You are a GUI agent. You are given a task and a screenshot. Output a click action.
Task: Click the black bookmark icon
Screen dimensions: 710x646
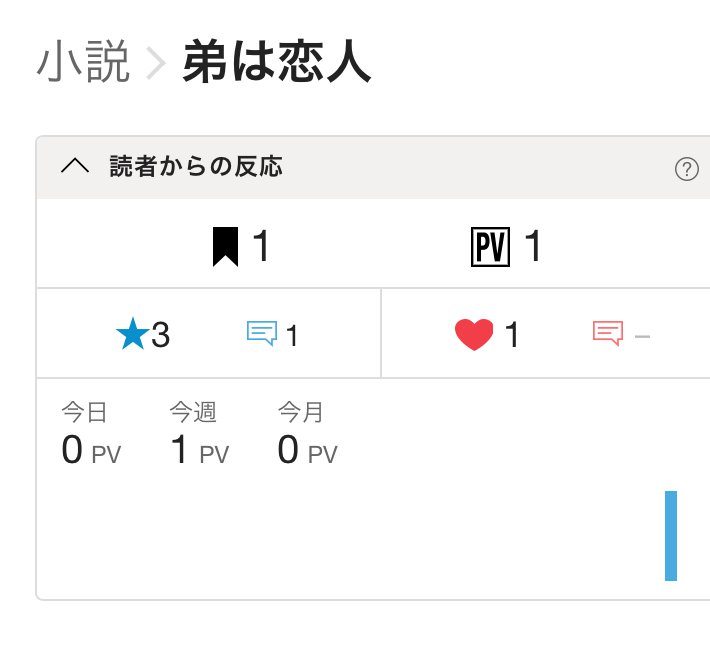coord(225,246)
